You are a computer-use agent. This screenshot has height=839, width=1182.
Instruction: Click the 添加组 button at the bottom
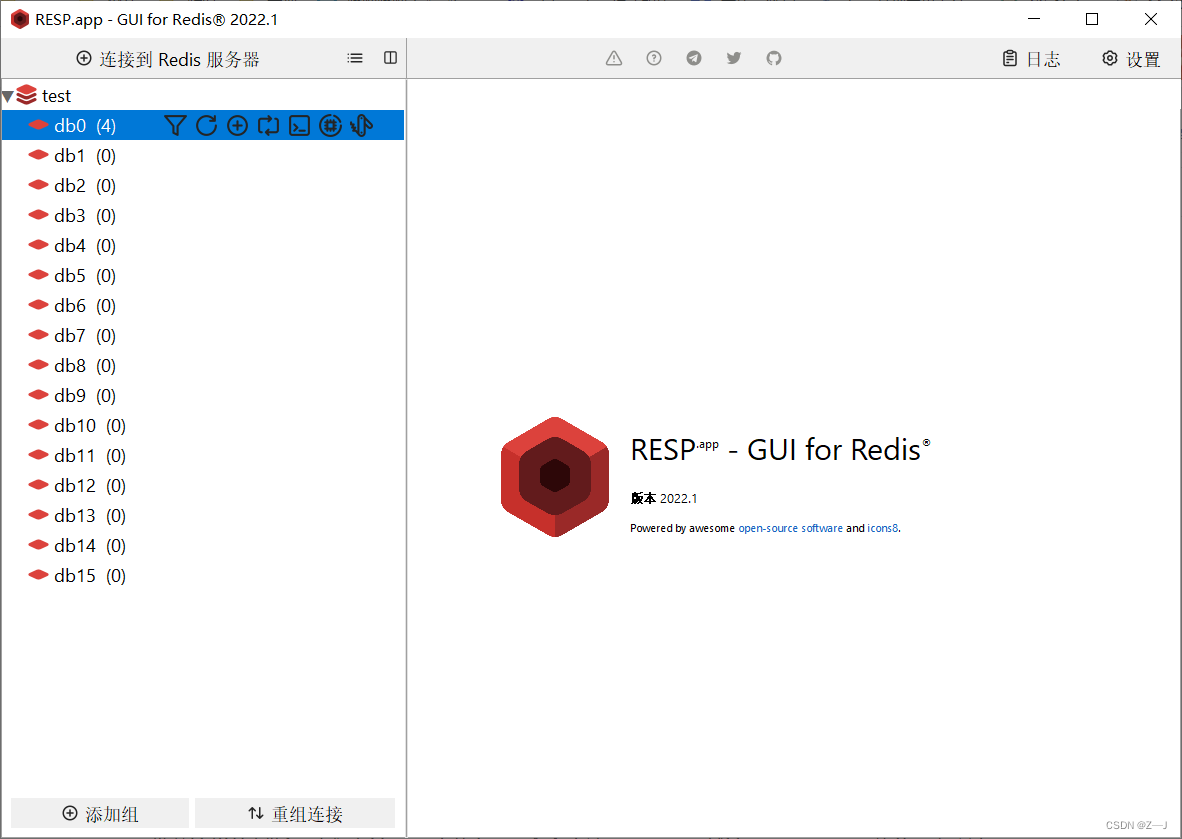[x=99, y=813]
